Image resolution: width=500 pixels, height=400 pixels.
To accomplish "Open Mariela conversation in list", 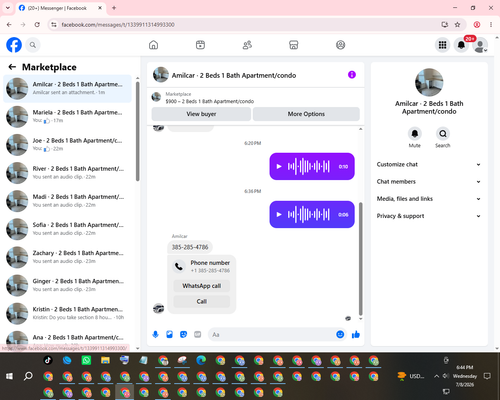I will tap(67, 116).
